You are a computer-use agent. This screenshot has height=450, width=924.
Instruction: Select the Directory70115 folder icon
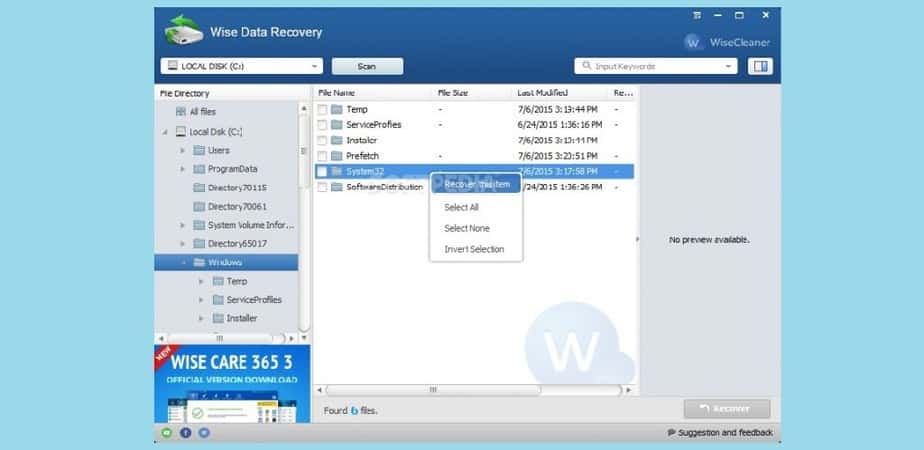click(199, 188)
